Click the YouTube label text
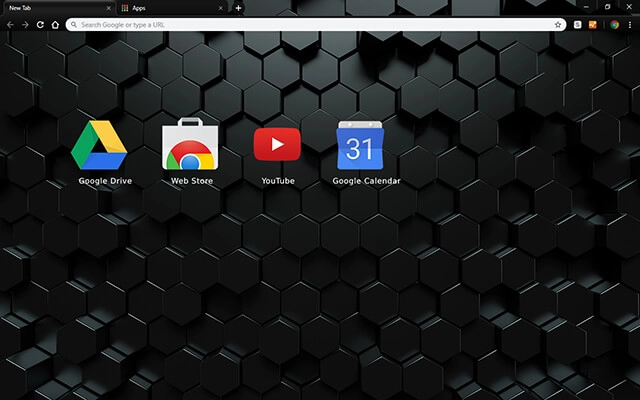This screenshot has width=640, height=400. [278, 181]
